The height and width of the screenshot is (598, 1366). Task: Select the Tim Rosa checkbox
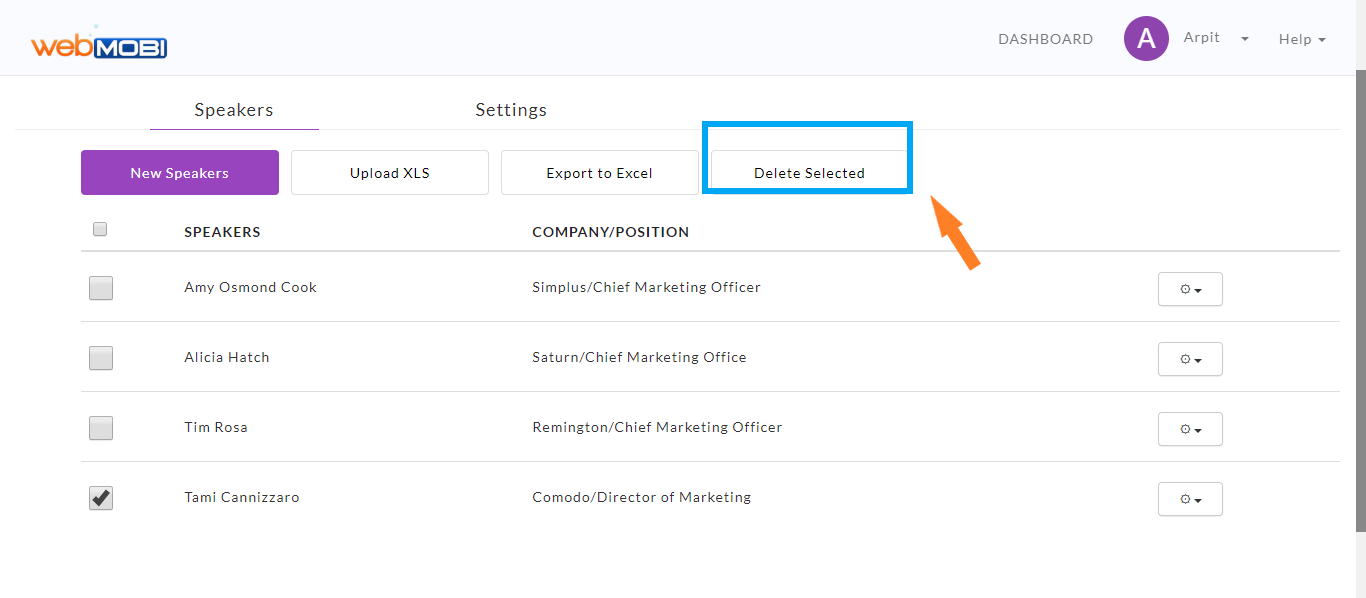(x=101, y=428)
